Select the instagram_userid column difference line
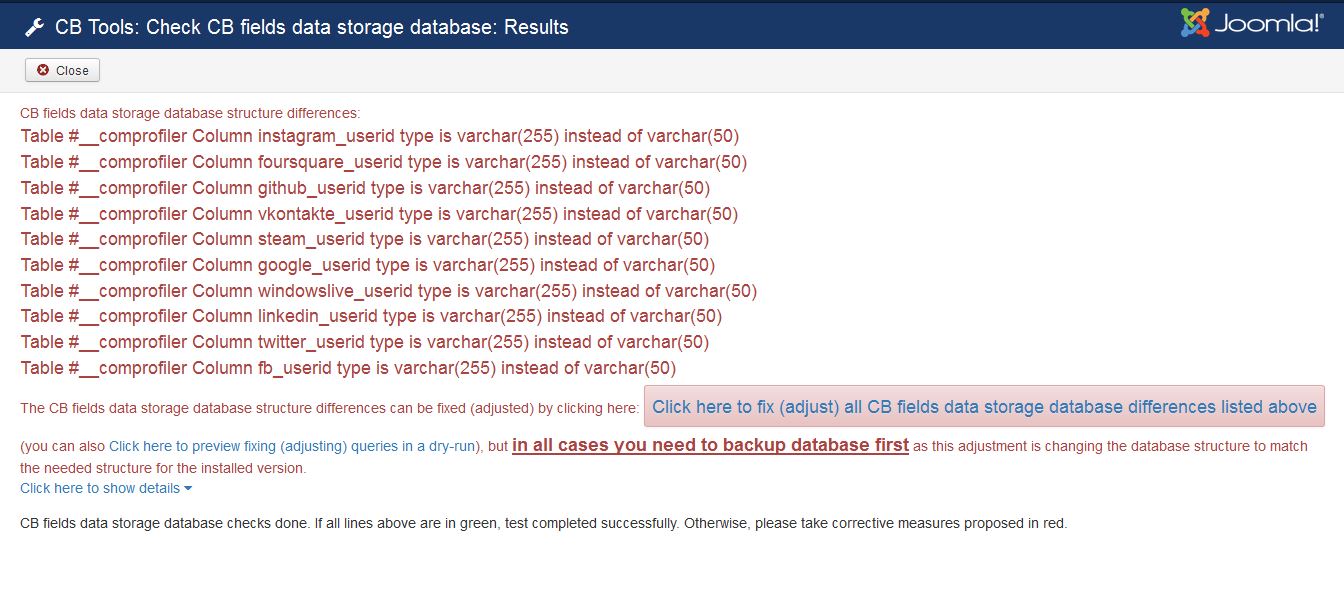The image size is (1344, 593). coord(380,136)
